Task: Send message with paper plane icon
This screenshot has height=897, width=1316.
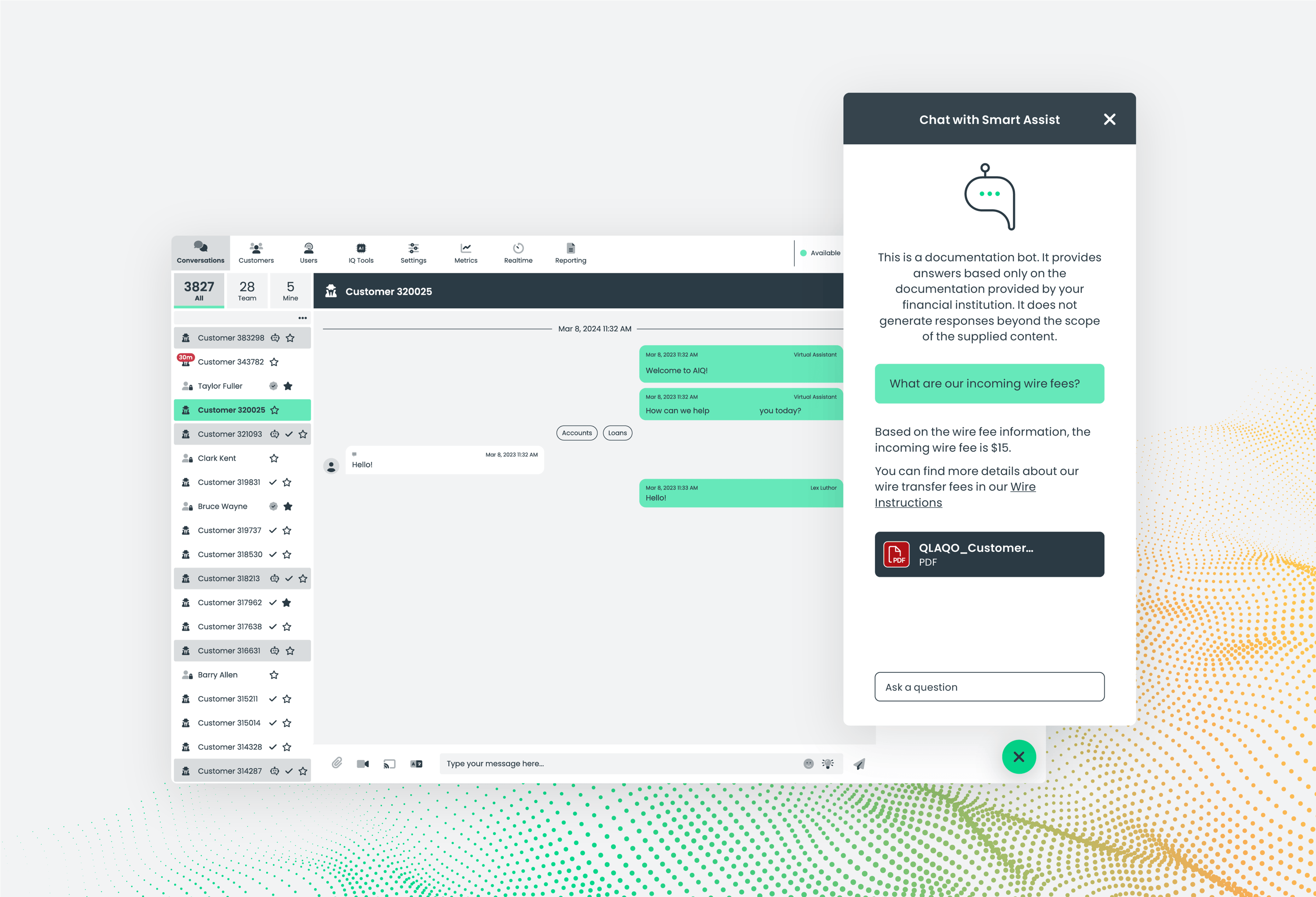Action: click(859, 764)
